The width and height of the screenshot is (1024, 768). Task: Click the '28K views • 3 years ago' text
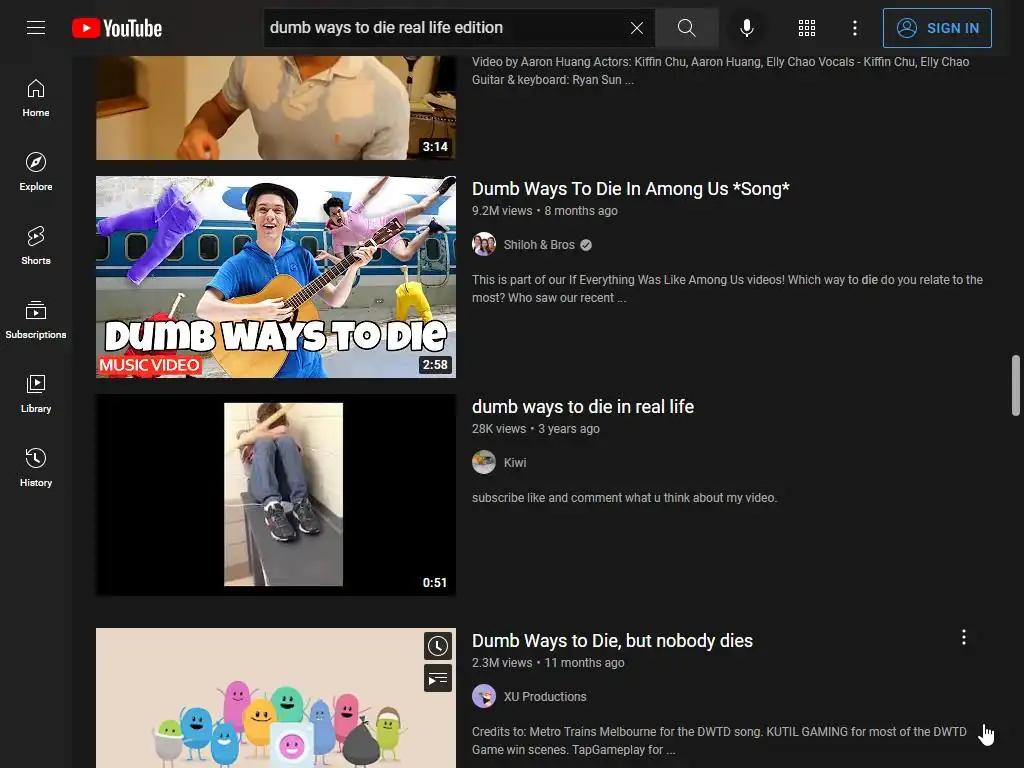coord(536,429)
